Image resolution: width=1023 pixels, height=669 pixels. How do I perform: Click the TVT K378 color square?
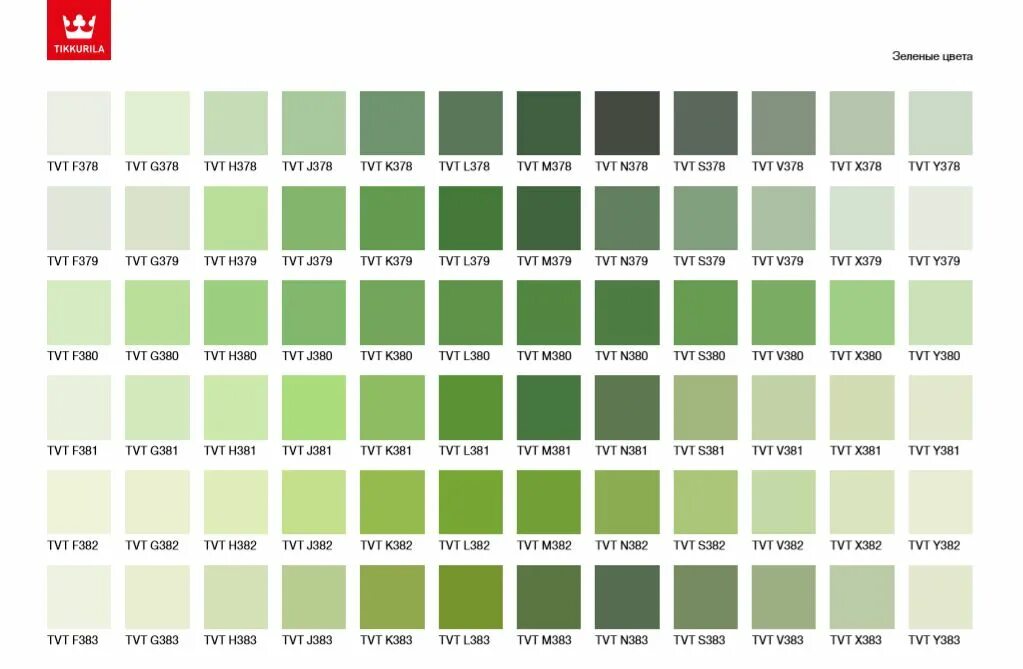tap(392, 123)
